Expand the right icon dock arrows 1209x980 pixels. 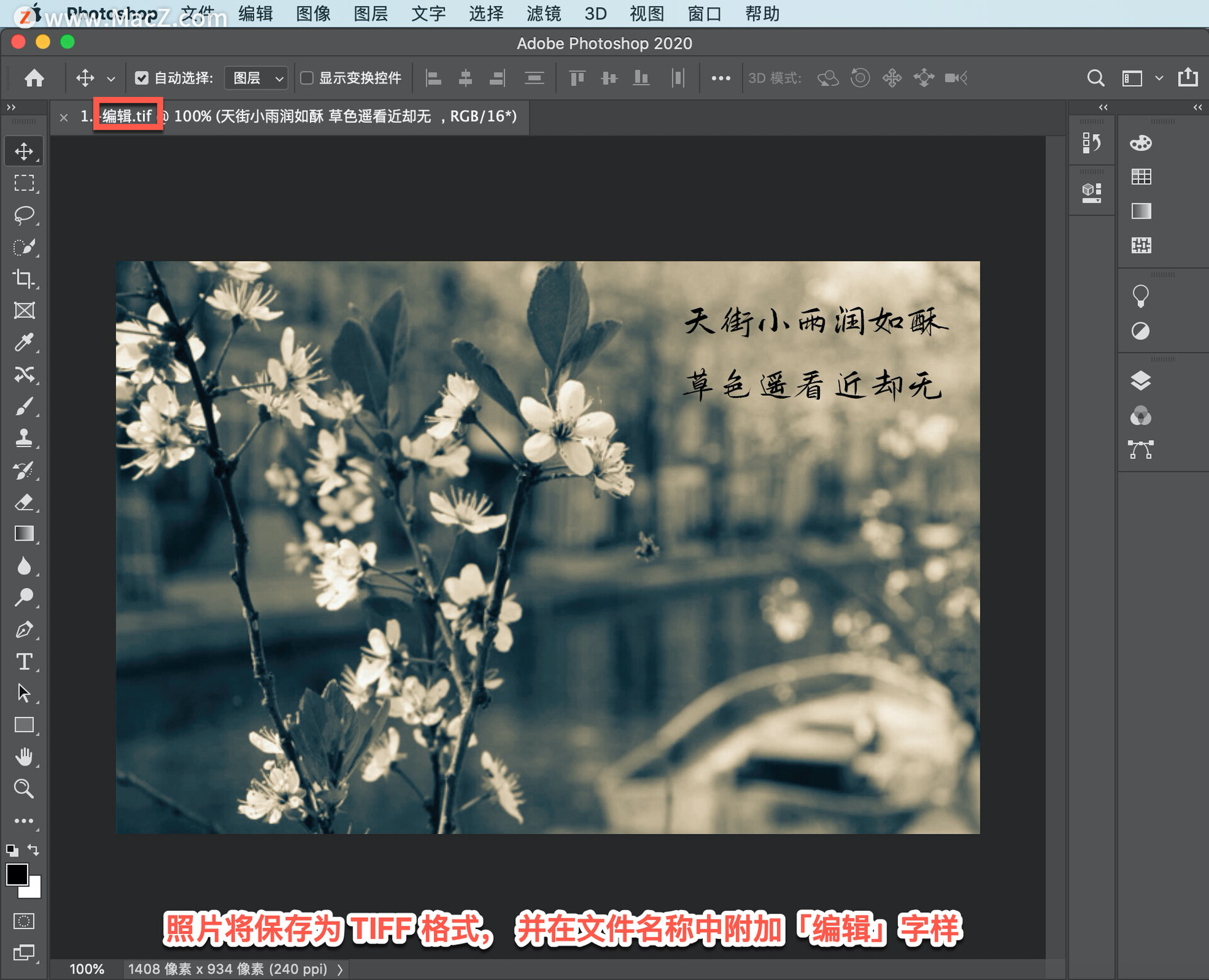pos(1197,108)
